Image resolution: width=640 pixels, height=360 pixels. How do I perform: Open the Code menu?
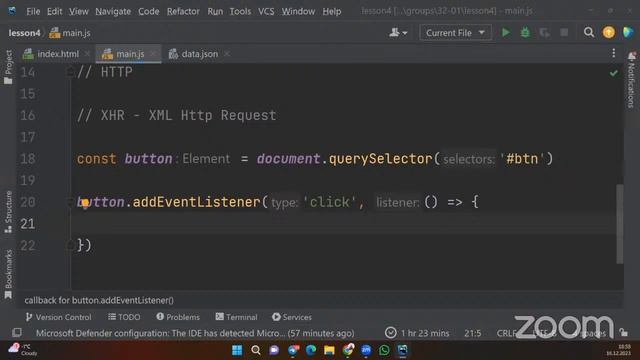pyautogui.click(x=149, y=11)
